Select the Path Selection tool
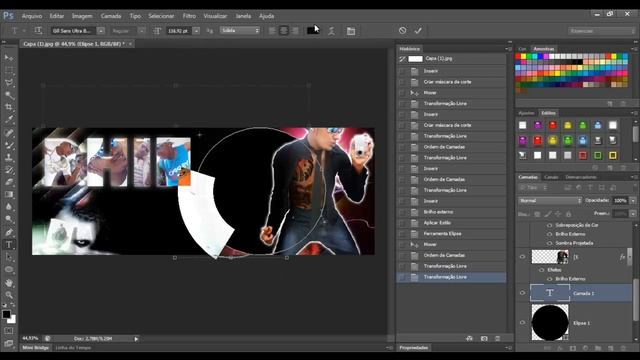The height and width of the screenshot is (360, 640). point(9,257)
